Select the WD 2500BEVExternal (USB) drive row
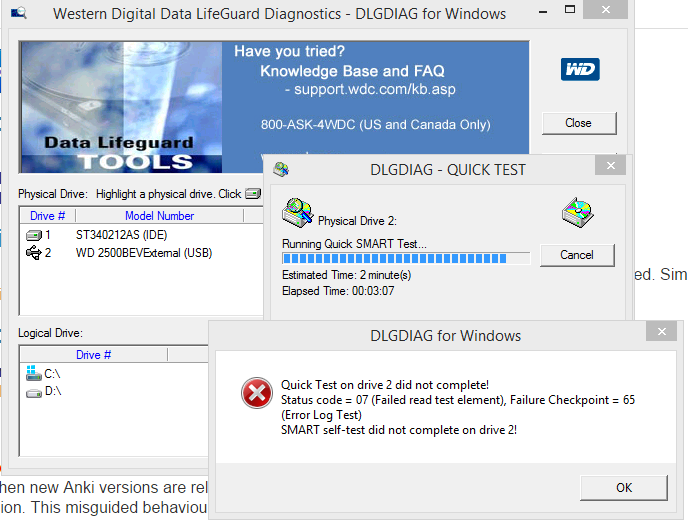The image size is (688, 525). [140, 253]
